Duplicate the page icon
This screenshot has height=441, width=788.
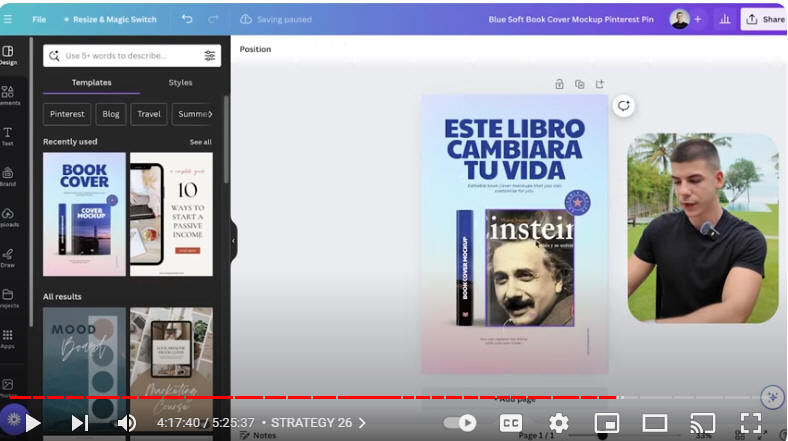(579, 84)
